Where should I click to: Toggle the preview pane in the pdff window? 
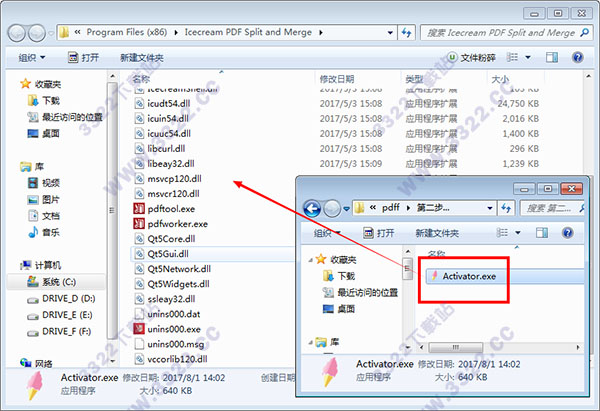click(541, 233)
